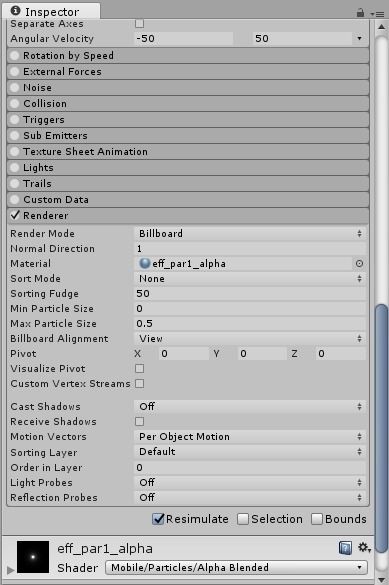Click Angular Velocity maximum field 50

[x=302, y=38]
